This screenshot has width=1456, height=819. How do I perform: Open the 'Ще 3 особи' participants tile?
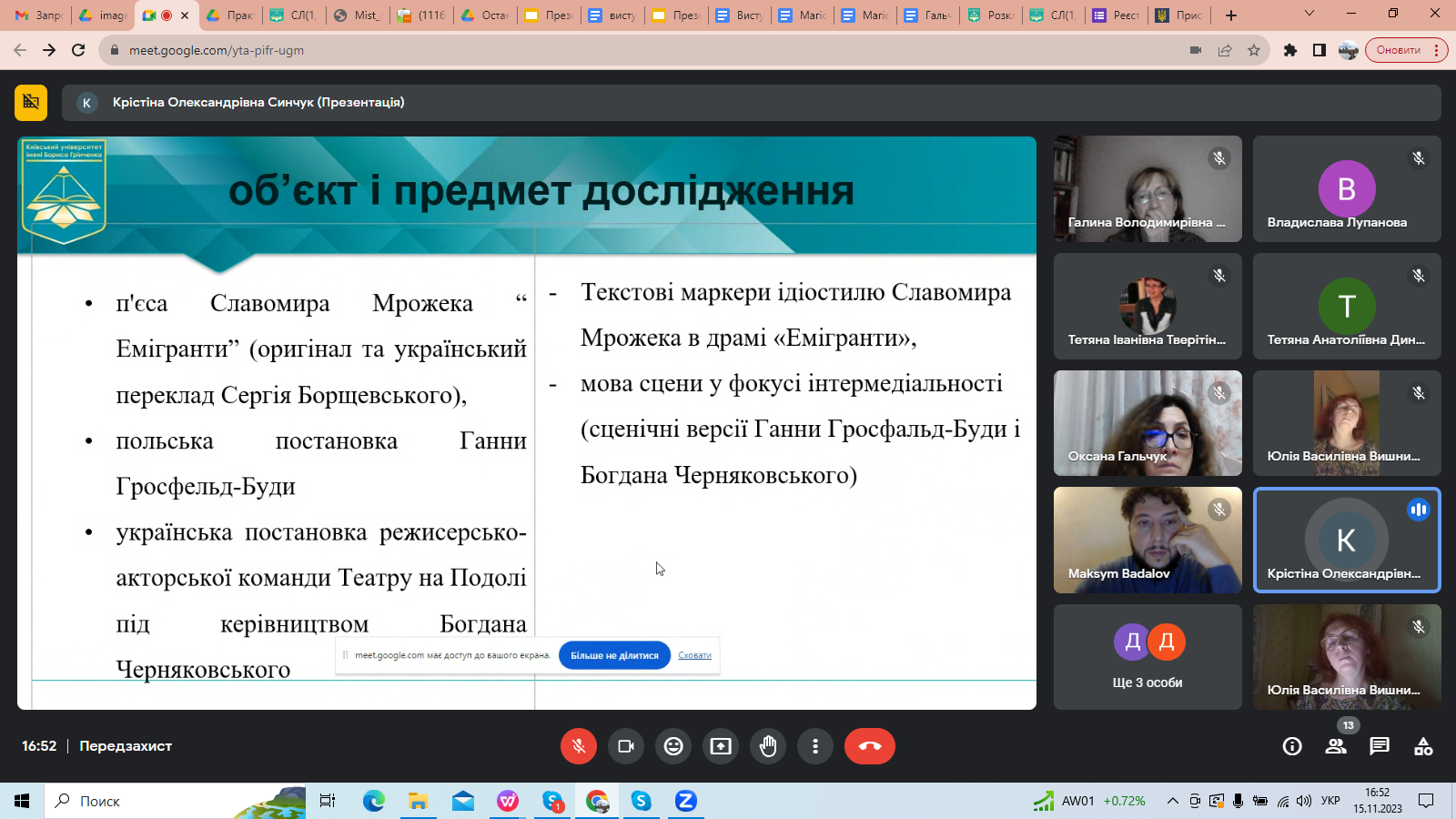1148,657
